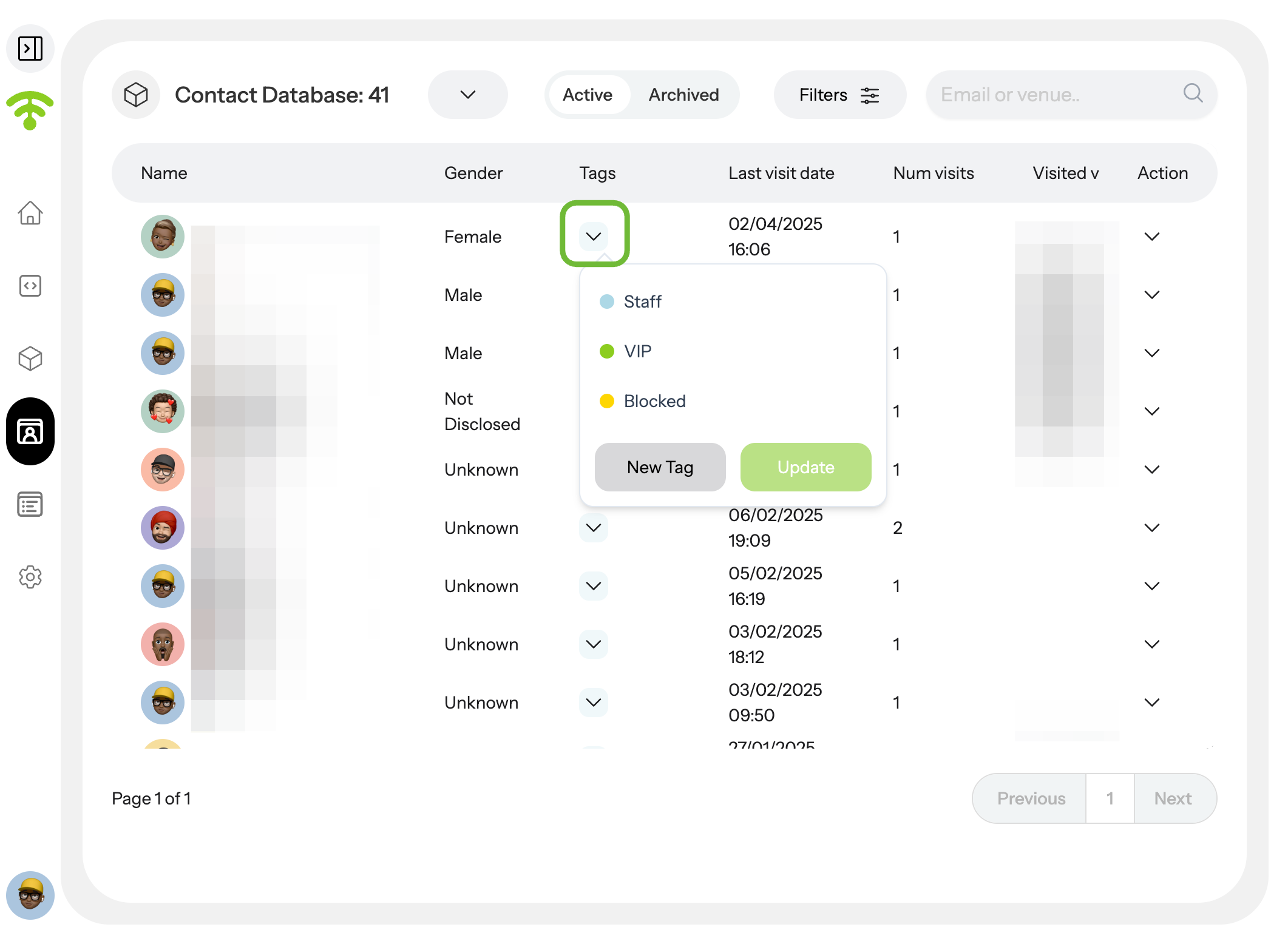Select the VIP tag option

point(733,351)
